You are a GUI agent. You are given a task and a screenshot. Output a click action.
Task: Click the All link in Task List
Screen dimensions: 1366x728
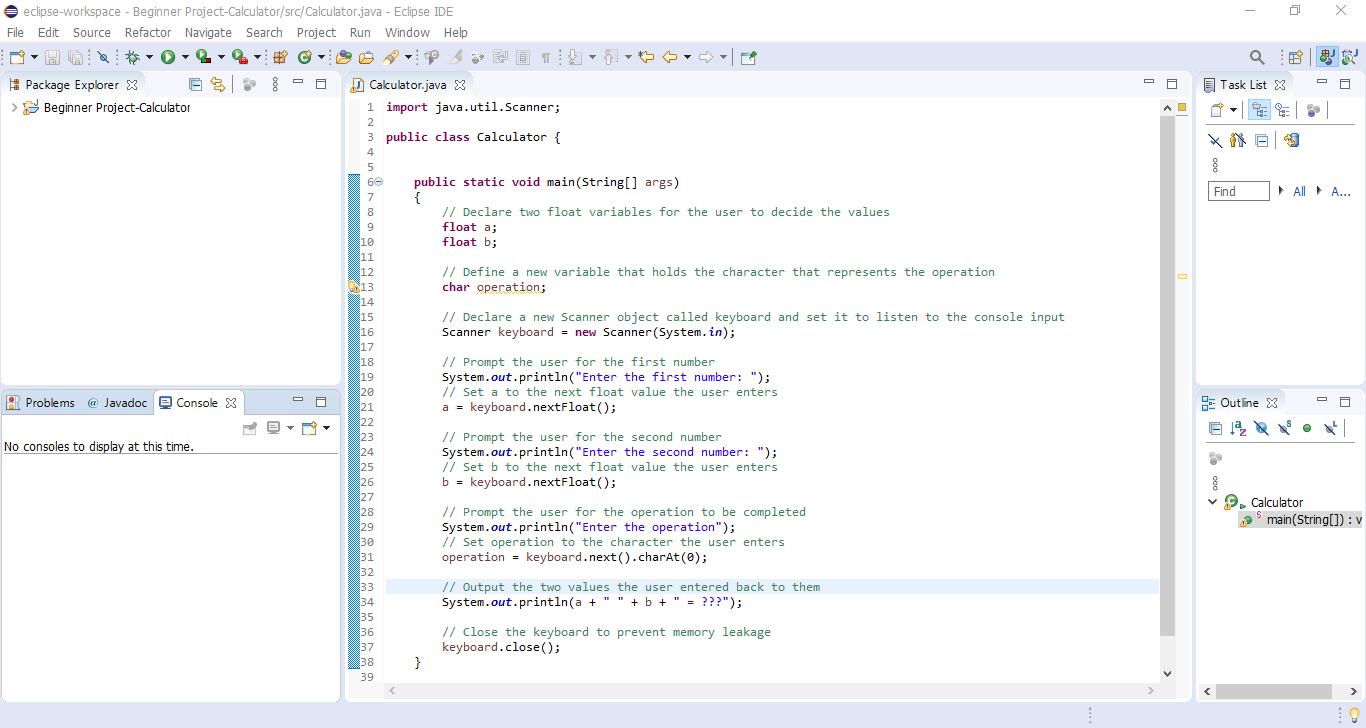(1299, 190)
